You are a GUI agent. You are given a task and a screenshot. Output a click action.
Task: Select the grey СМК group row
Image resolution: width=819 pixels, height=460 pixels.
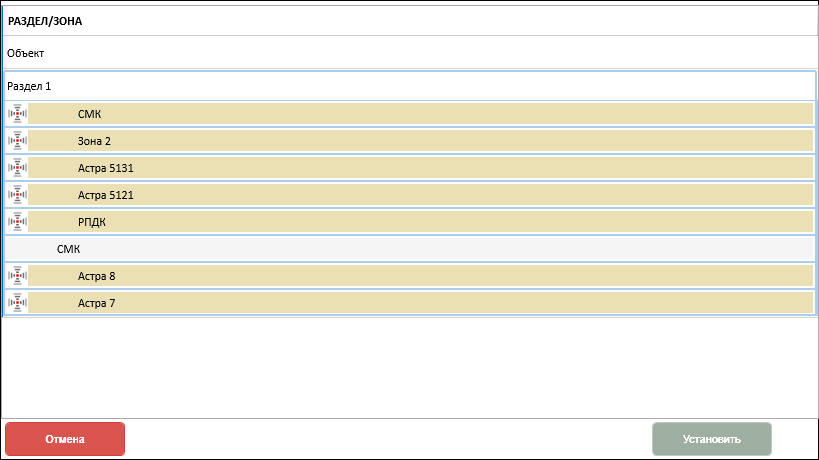[410, 249]
